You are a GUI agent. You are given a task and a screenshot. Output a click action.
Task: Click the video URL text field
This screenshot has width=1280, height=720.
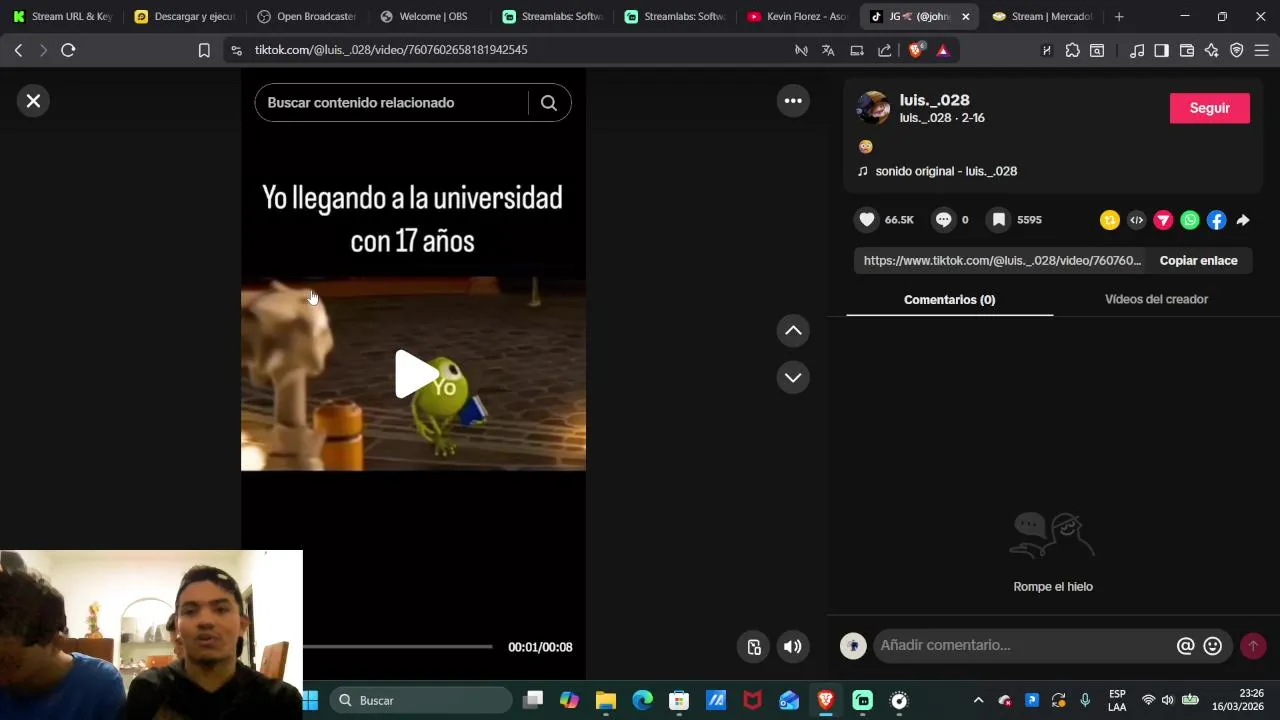click(1002, 261)
